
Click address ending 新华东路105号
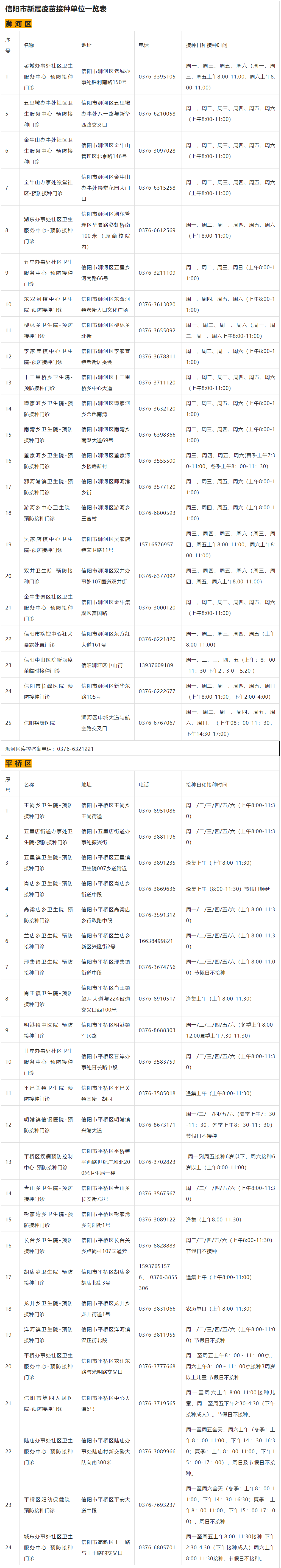pos(105,692)
